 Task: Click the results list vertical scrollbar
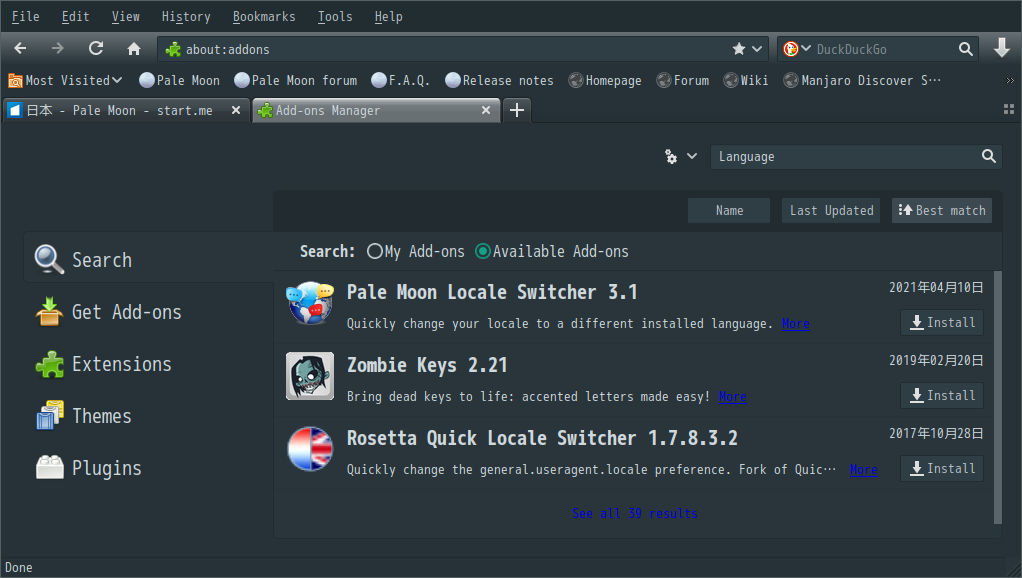point(997,397)
